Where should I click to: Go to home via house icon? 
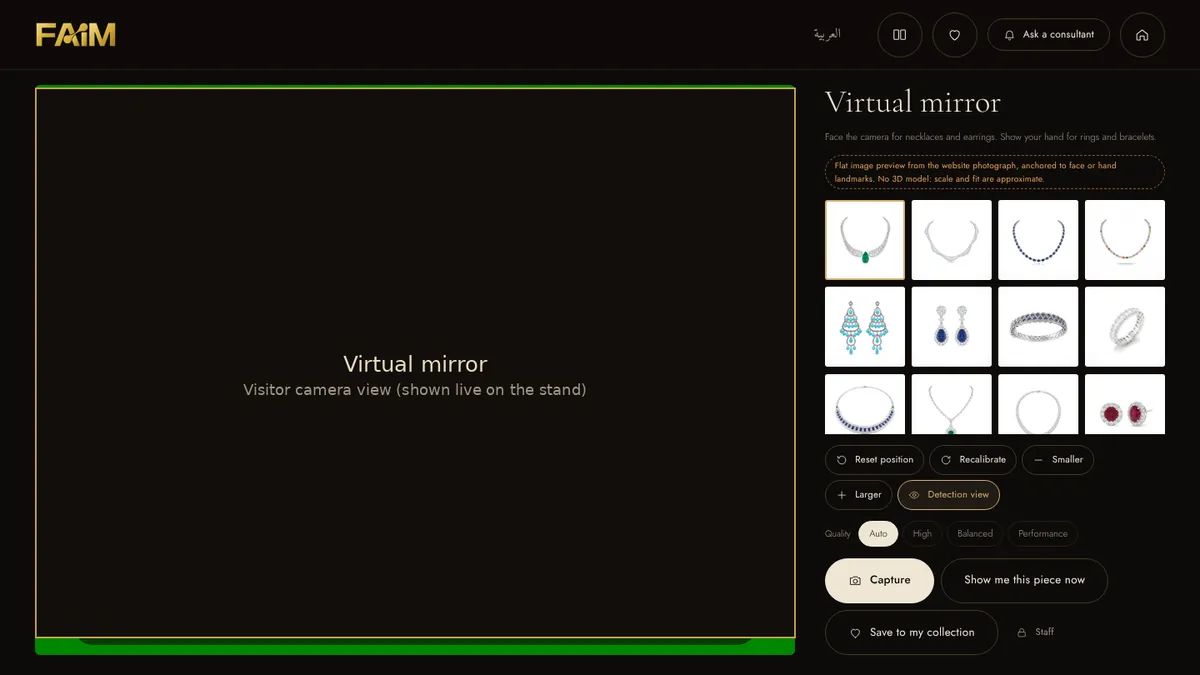click(1142, 35)
